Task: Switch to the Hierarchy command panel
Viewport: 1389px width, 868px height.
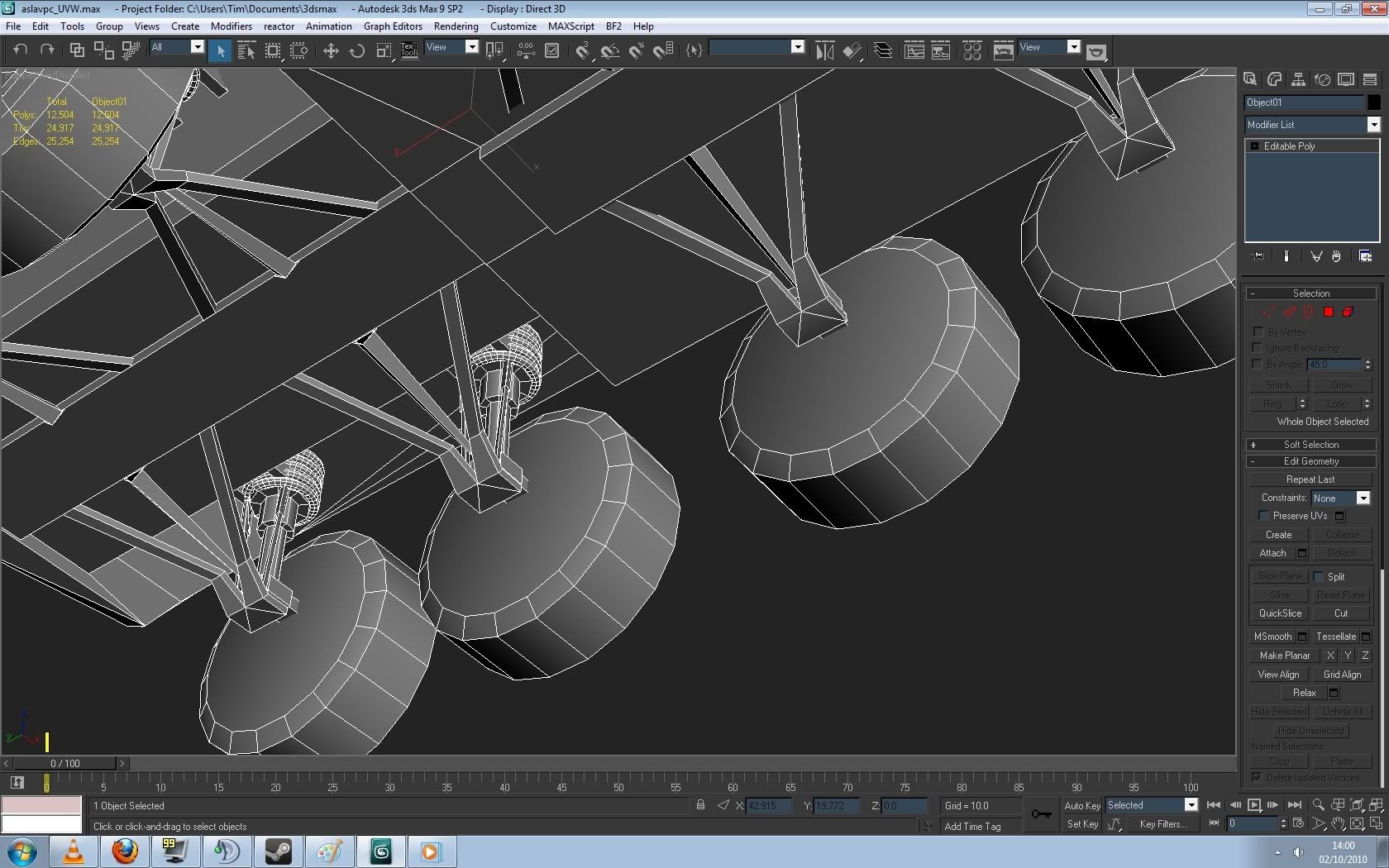Action: tap(1298, 79)
